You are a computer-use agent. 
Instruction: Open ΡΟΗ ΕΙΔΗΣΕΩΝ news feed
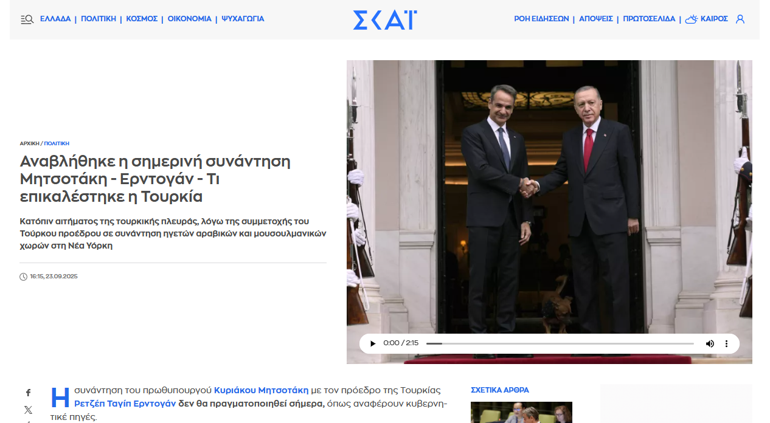(x=541, y=19)
